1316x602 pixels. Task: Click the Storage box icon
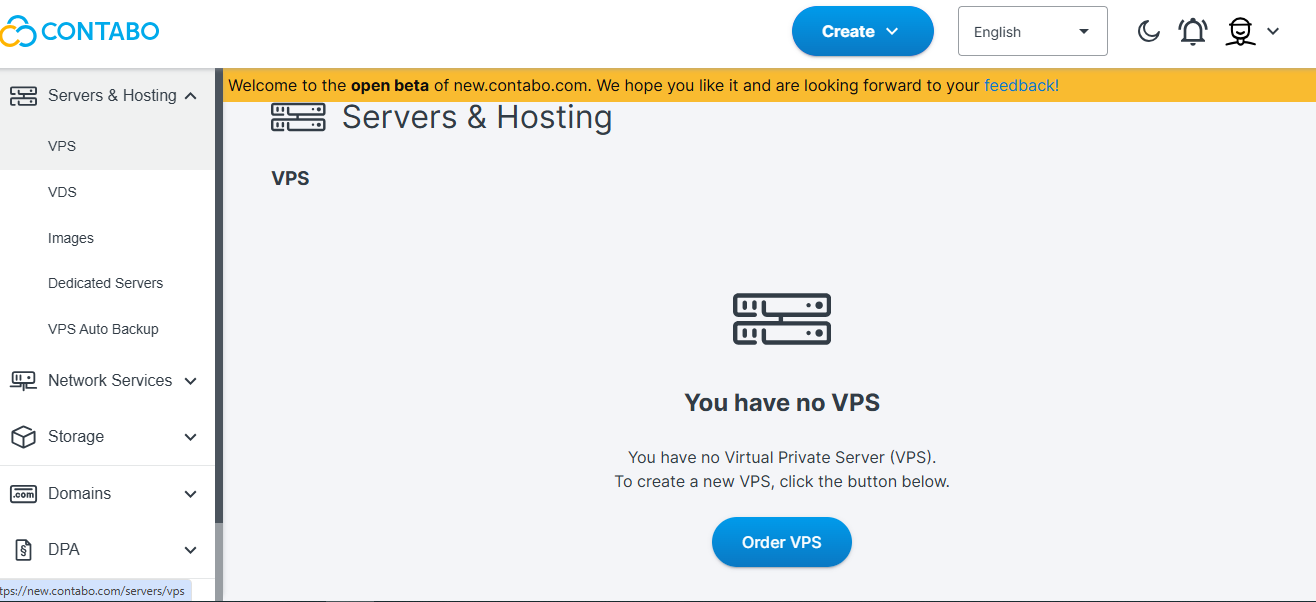(23, 437)
